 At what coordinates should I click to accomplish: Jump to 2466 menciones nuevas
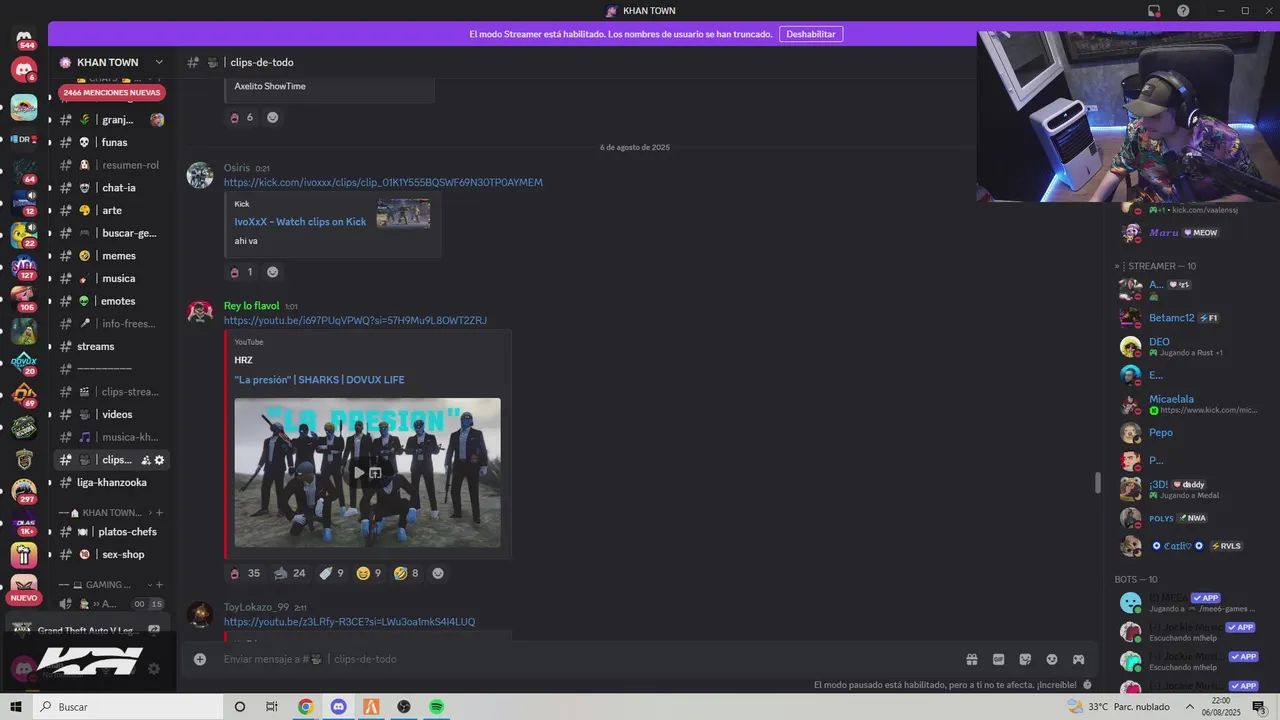coord(111,92)
